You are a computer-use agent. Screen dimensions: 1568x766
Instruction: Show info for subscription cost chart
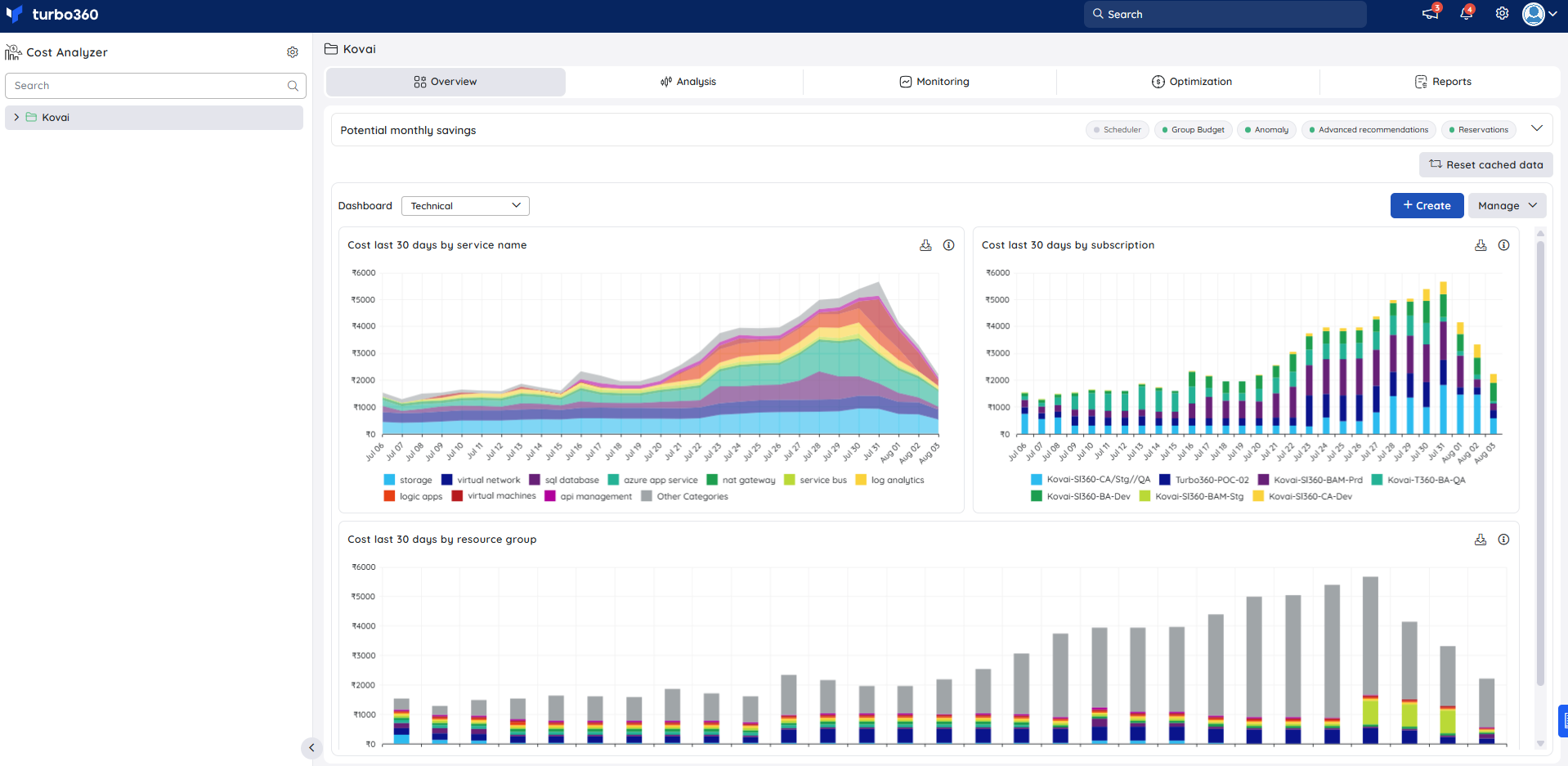pos(1503,245)
